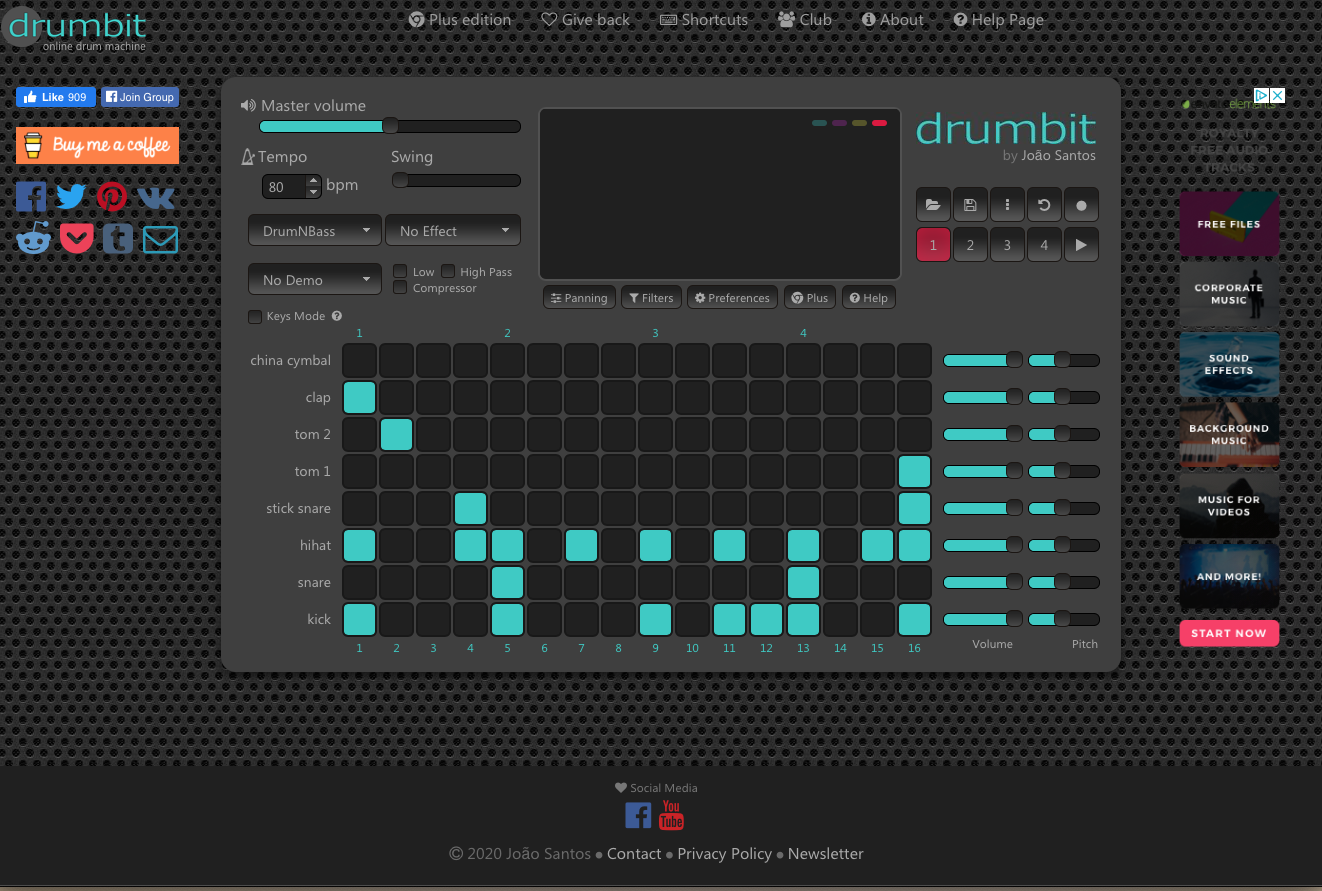Open the No Demo dropdown
Image resolution: width=1322 pixels, height=891 pixels.
pos(315,279)
